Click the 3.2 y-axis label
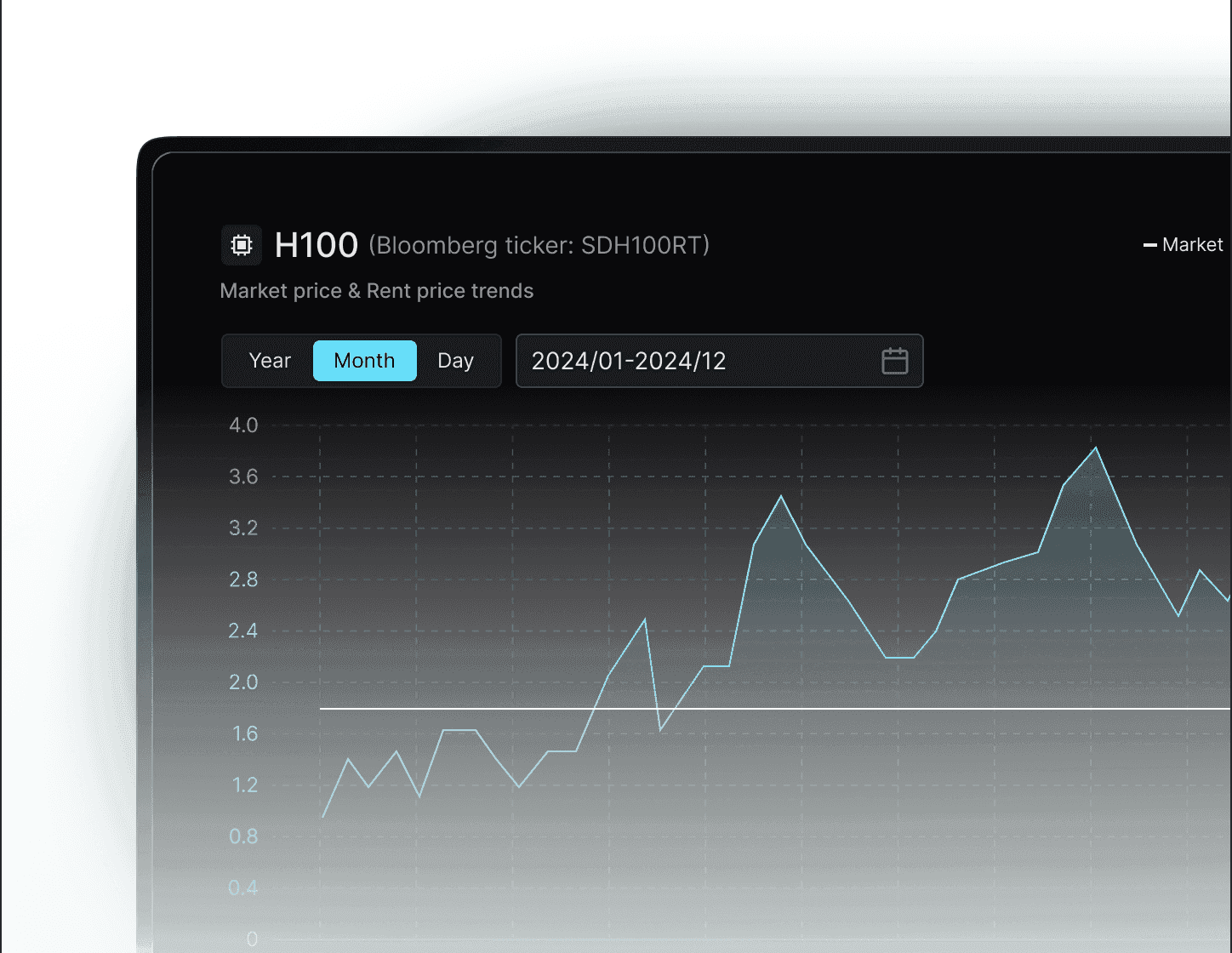This screenshot has width=1232, height=953. point(243,528)
